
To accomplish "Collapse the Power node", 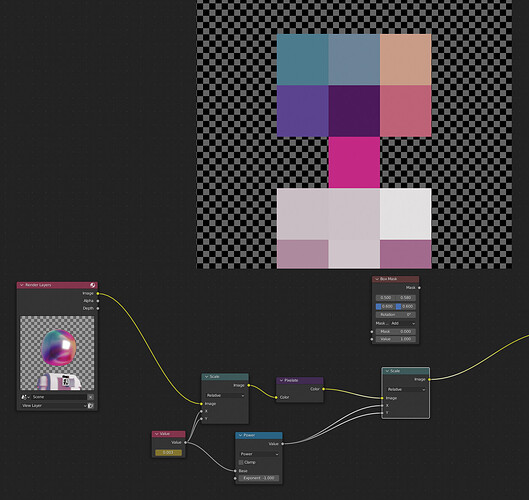I will pyautogui.click(x=241, y=435).
